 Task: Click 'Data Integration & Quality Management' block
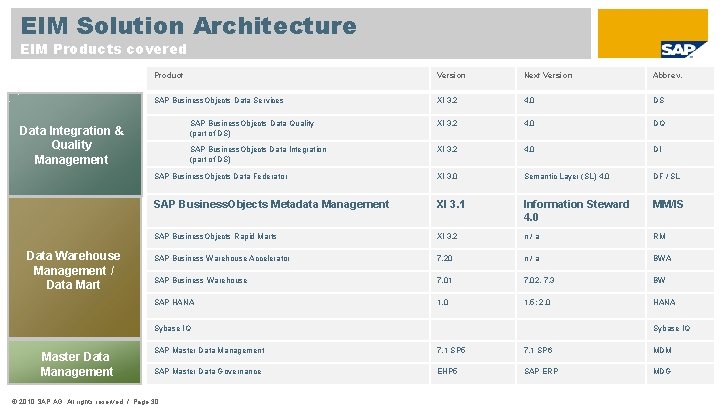[75, 145]
